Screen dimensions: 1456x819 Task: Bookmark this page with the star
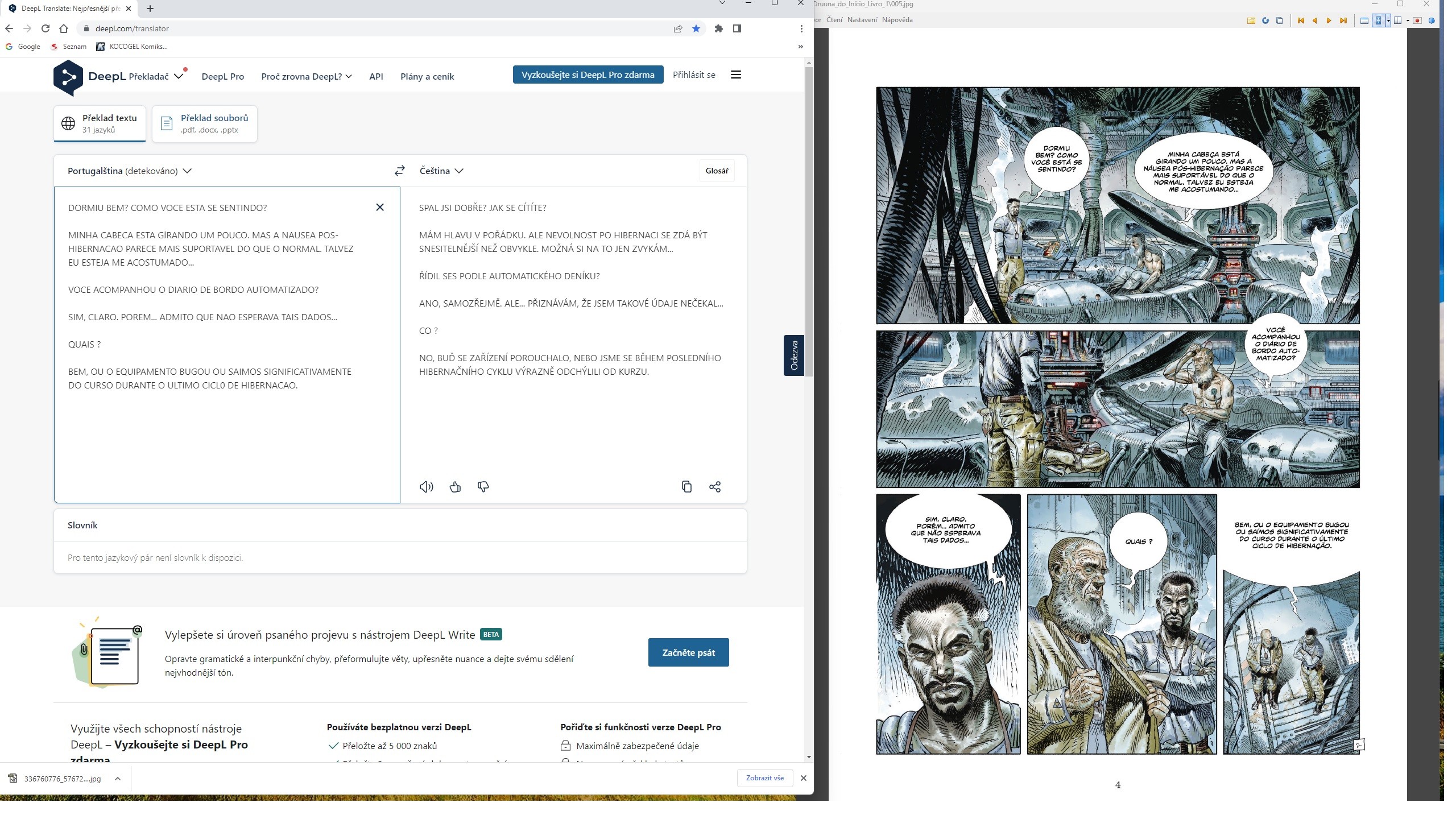tap(696, 28)
